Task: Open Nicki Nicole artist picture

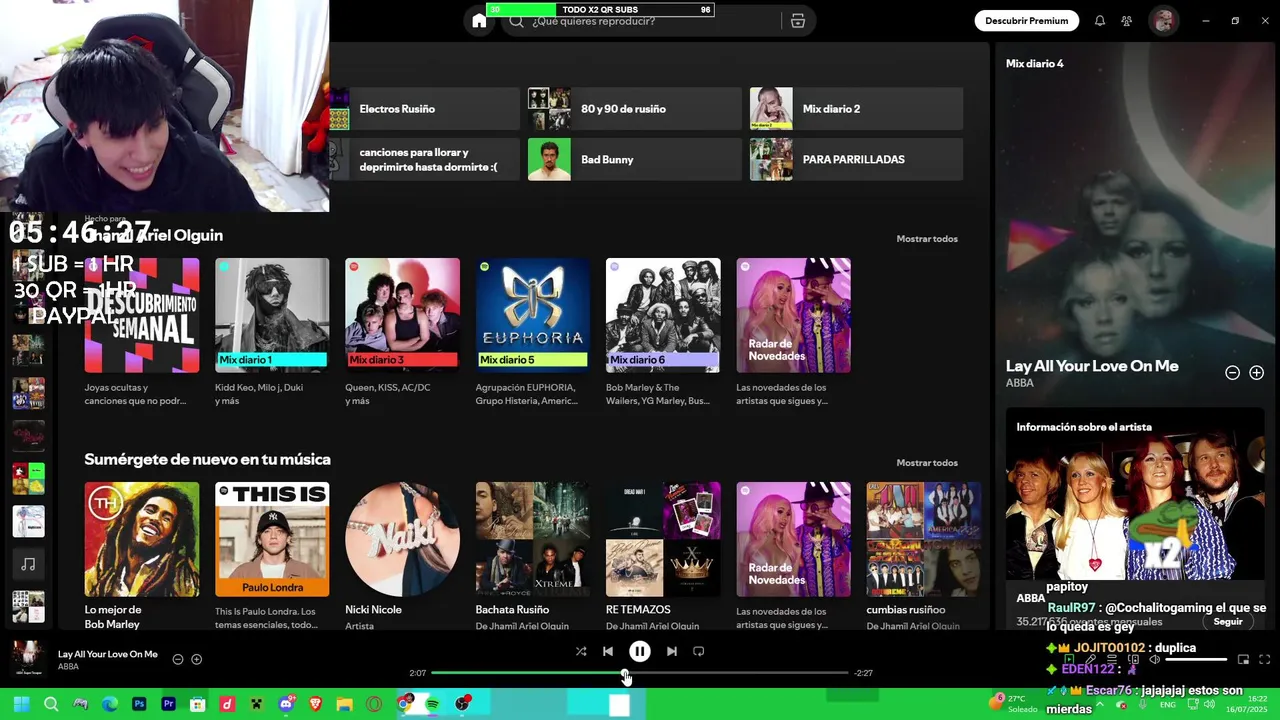Action: 403,539
